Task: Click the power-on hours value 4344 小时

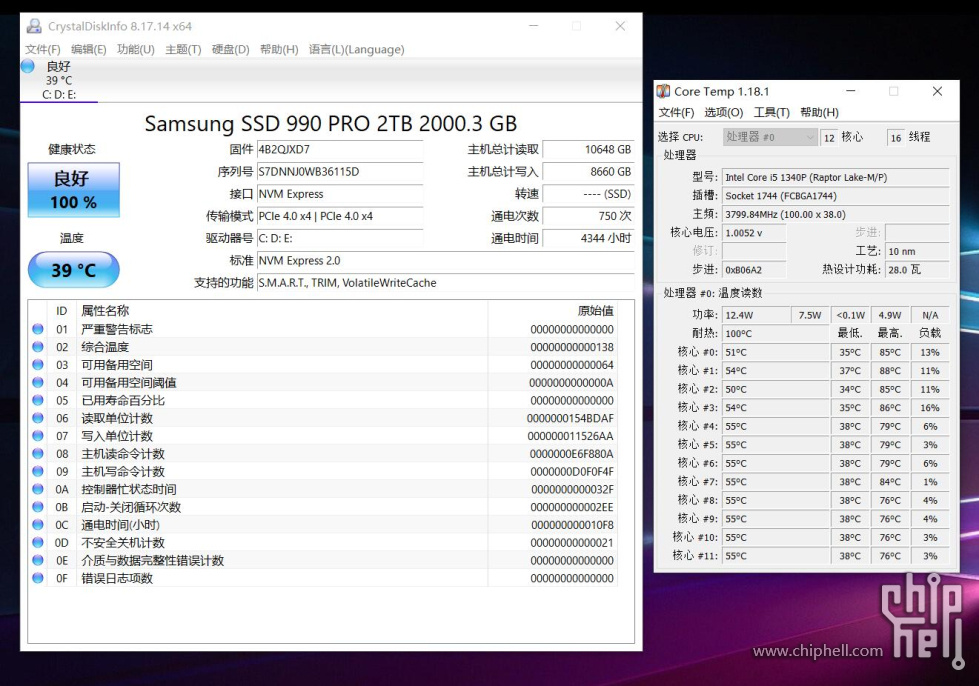Action: pyautogui.click(x=588, y=238)
